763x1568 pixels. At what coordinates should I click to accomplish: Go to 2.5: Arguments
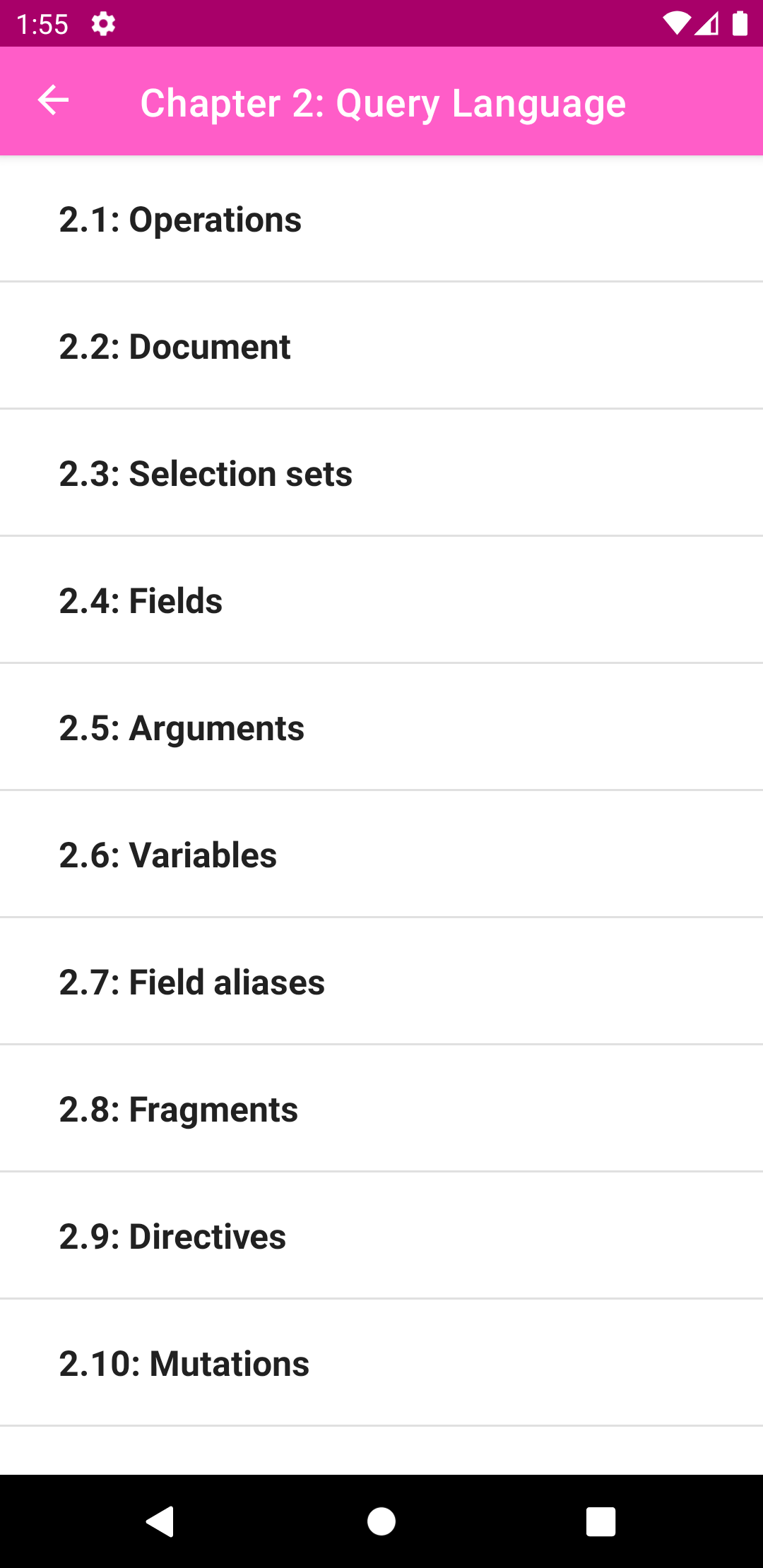381,727
